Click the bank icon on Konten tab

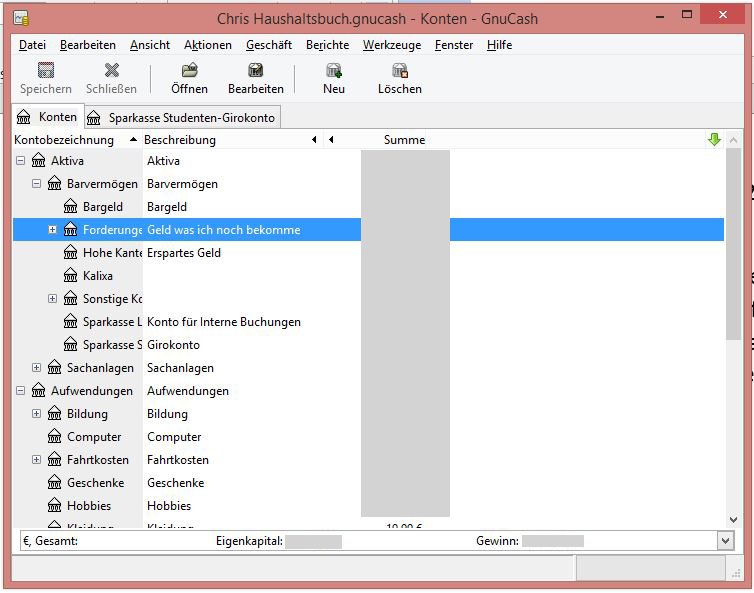point(24,117)
